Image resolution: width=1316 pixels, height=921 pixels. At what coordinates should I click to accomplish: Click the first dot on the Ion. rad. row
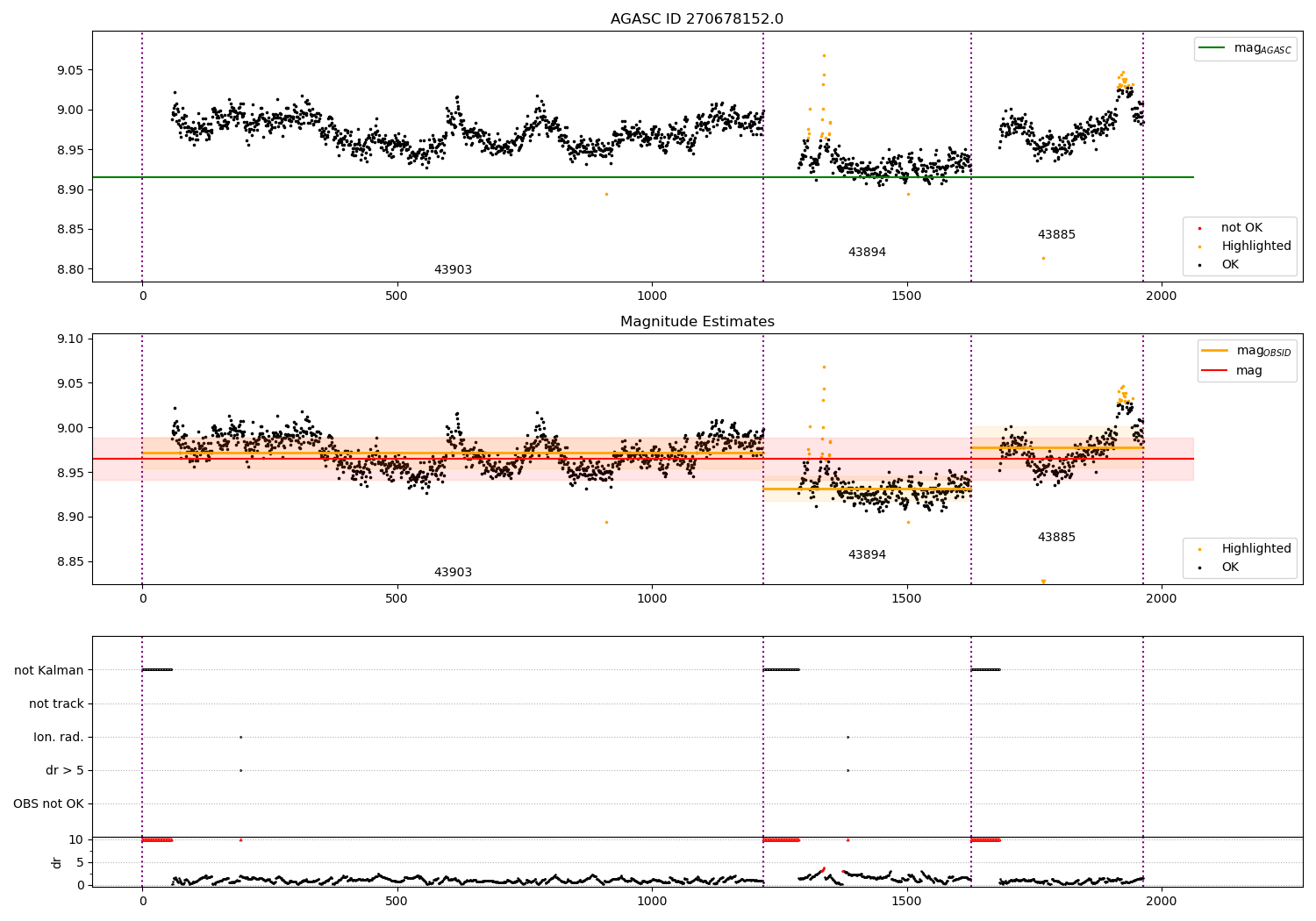(x=240, y=737)
